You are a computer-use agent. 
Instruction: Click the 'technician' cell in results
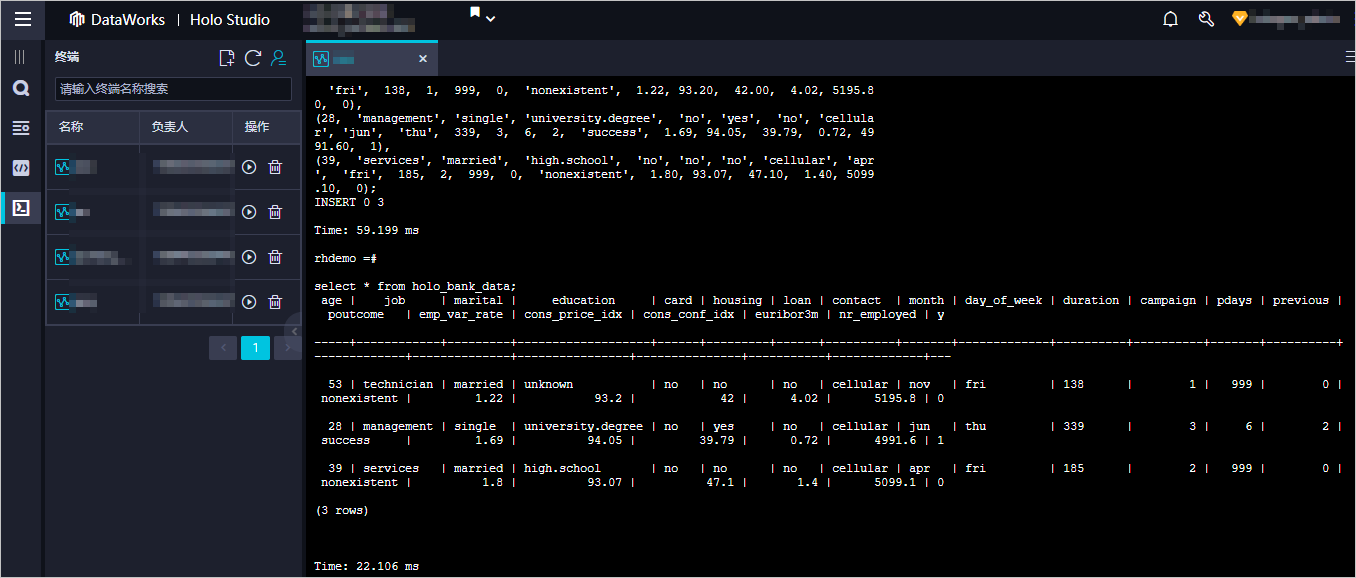pyautogui.click(x=398, y=384)
